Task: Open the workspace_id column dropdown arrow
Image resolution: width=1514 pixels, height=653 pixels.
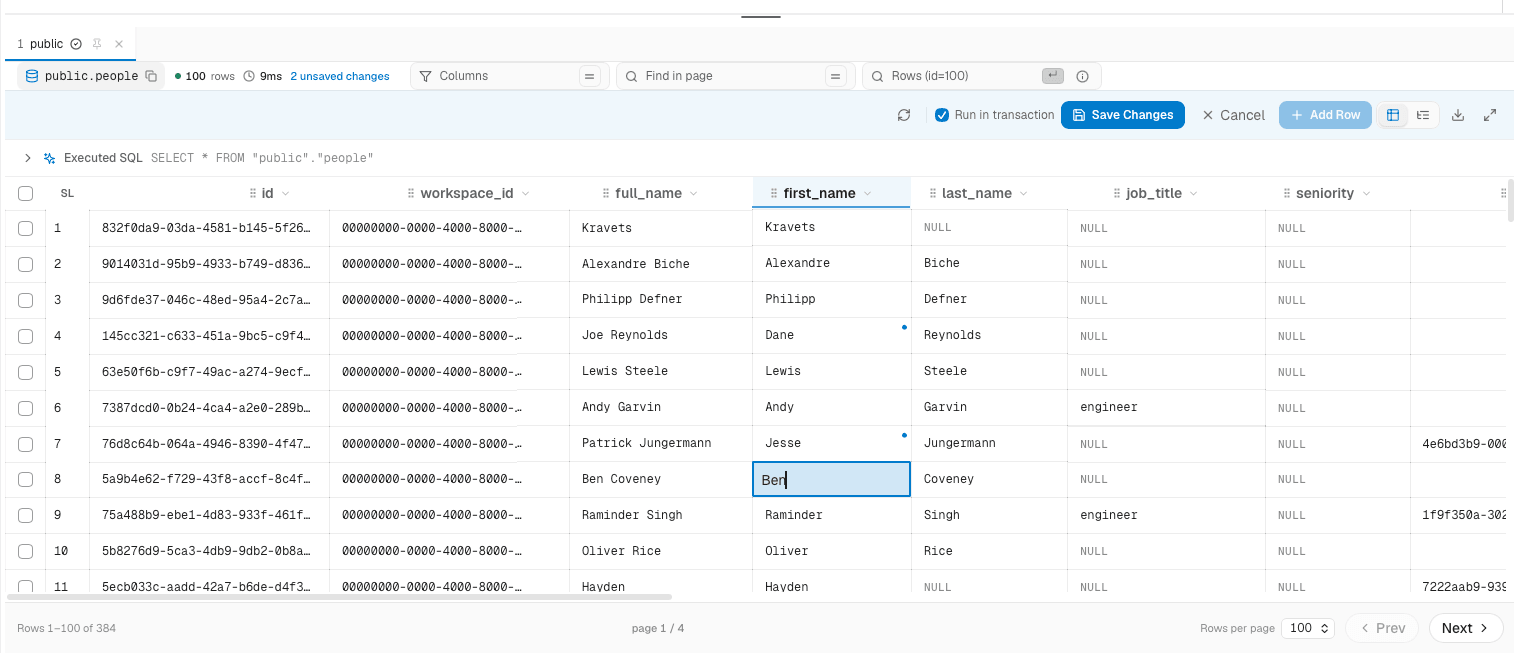Action: [x=525, y=193]
